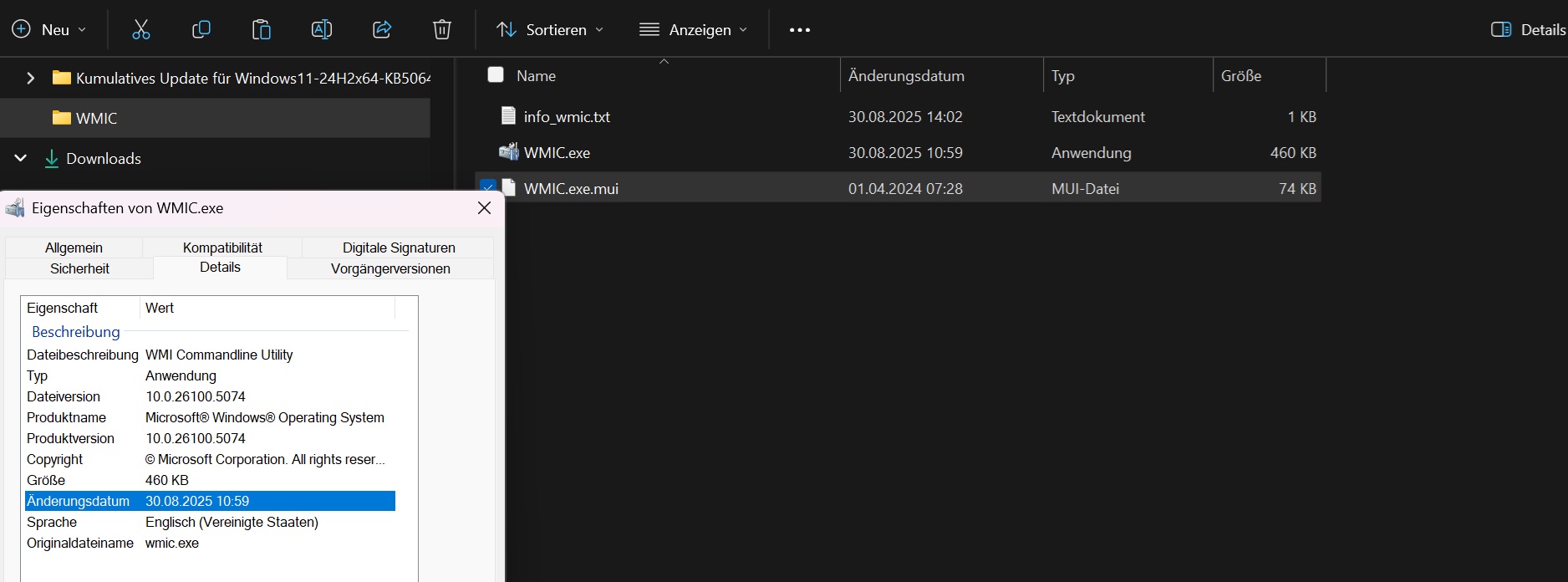This screenshot has height=582, width=1568.
Task: Open the Sortieren dropdown
Action: click(x=550, y=29)
